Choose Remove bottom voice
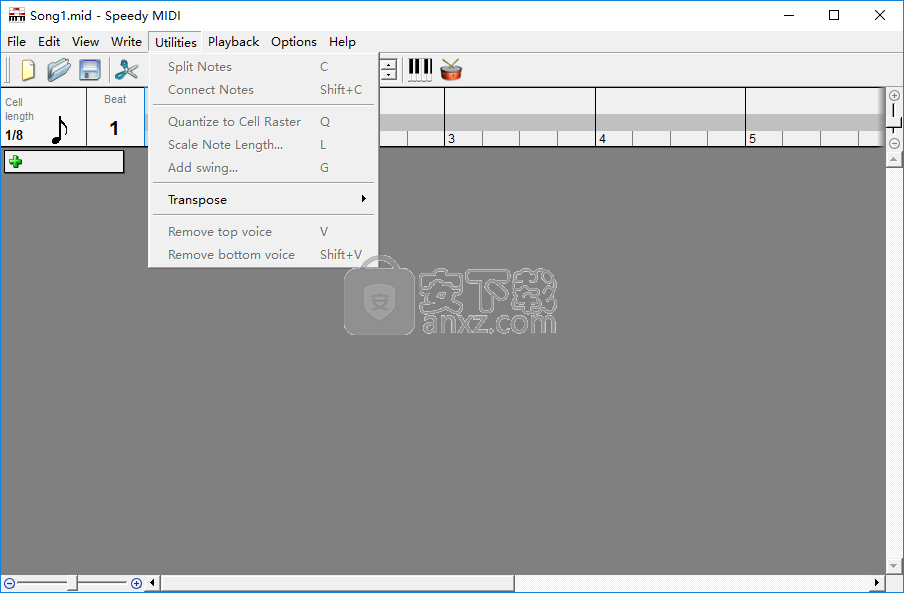904x593 pixels. (263, 255)
